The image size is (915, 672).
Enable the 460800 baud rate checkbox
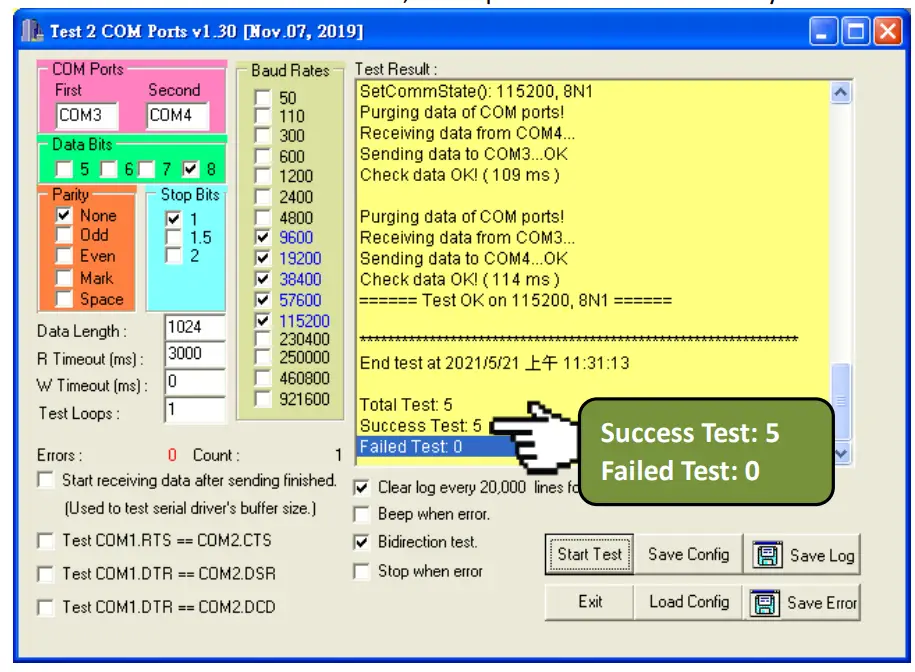263,378
